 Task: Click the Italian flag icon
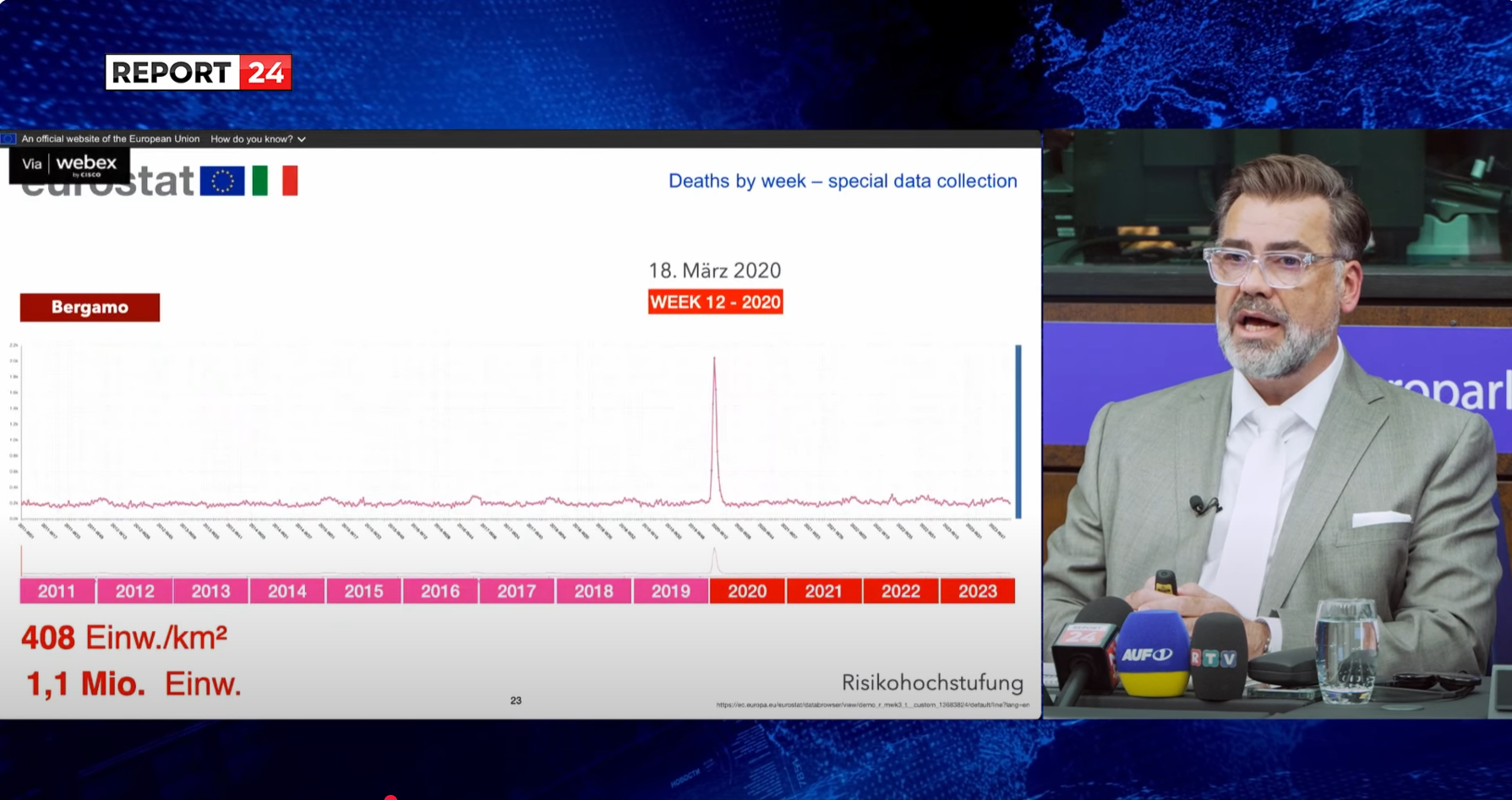275,181
